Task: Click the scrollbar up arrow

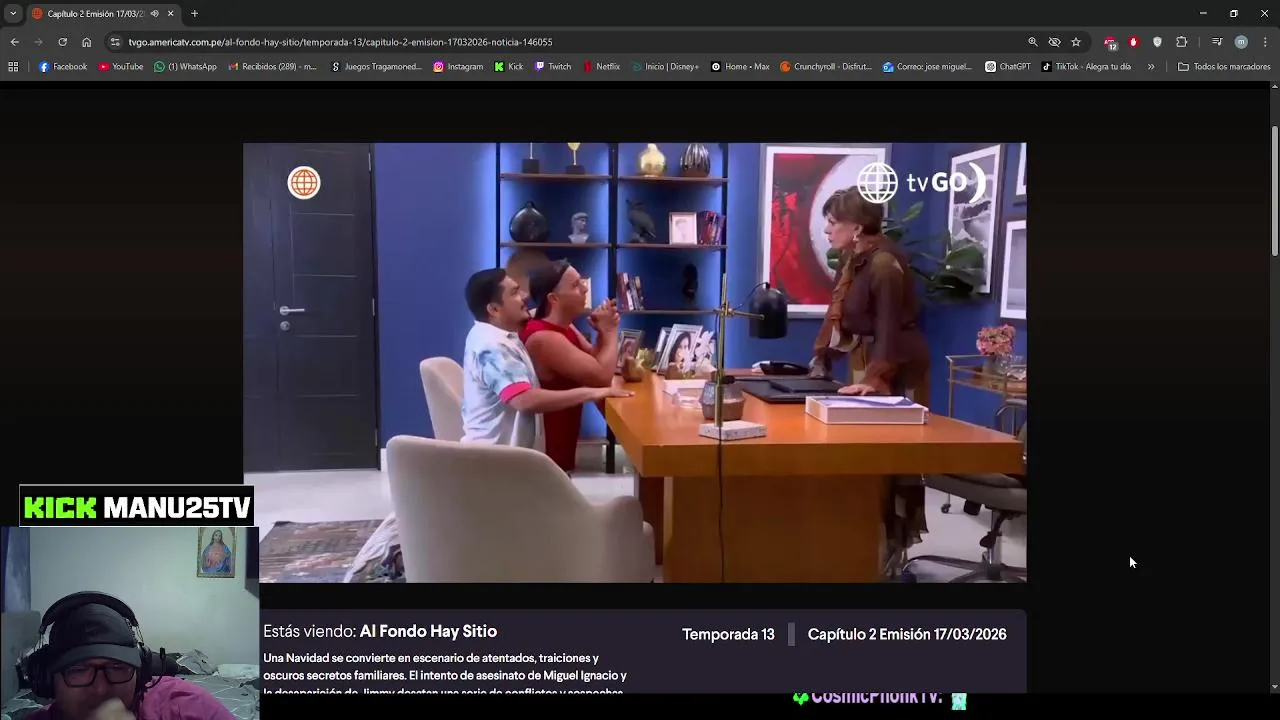Action: tap(1274, 89)
